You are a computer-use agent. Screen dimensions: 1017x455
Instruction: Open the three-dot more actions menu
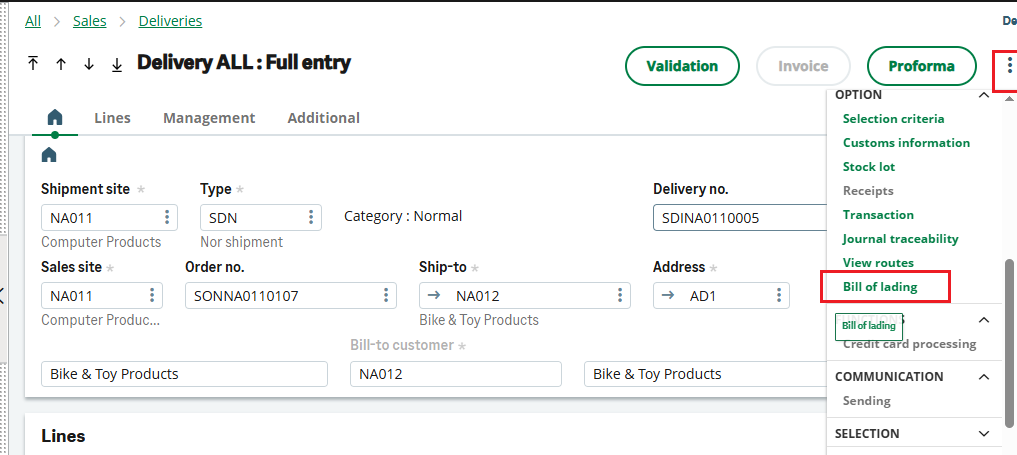[1009, 67]
